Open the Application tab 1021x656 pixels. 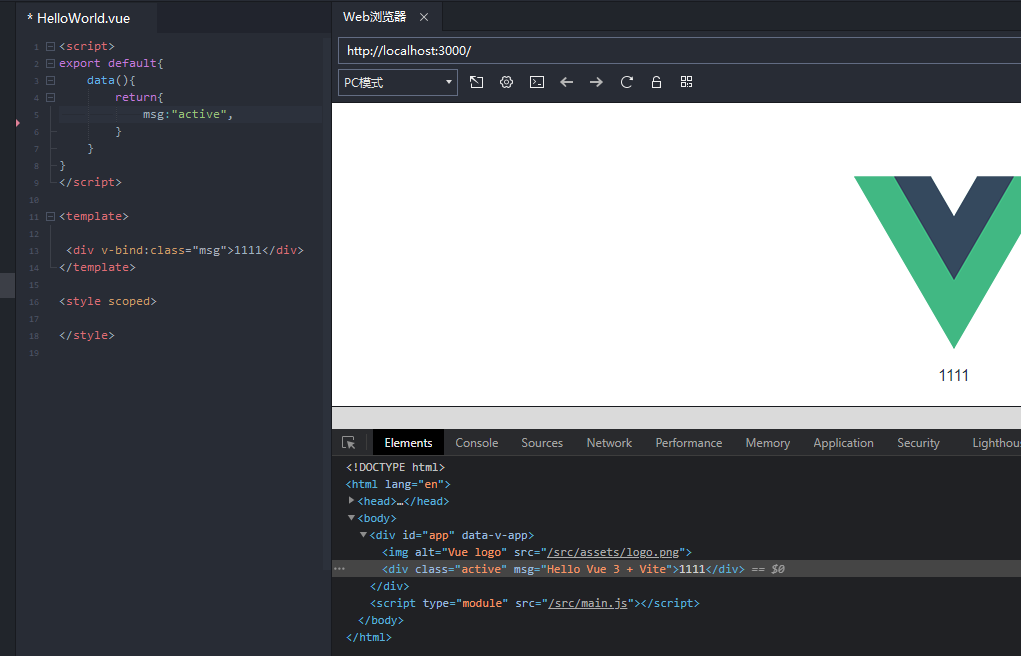[843, 442]
